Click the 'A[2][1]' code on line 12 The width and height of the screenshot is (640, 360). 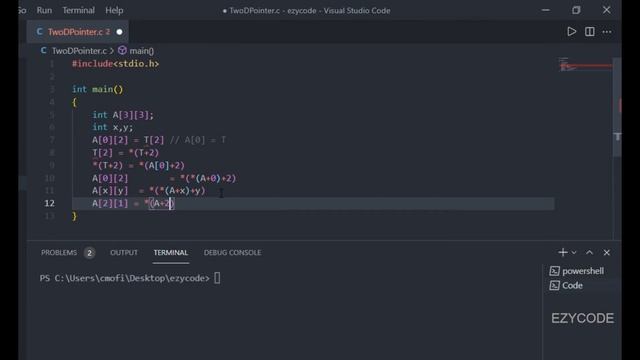[110, 203]
